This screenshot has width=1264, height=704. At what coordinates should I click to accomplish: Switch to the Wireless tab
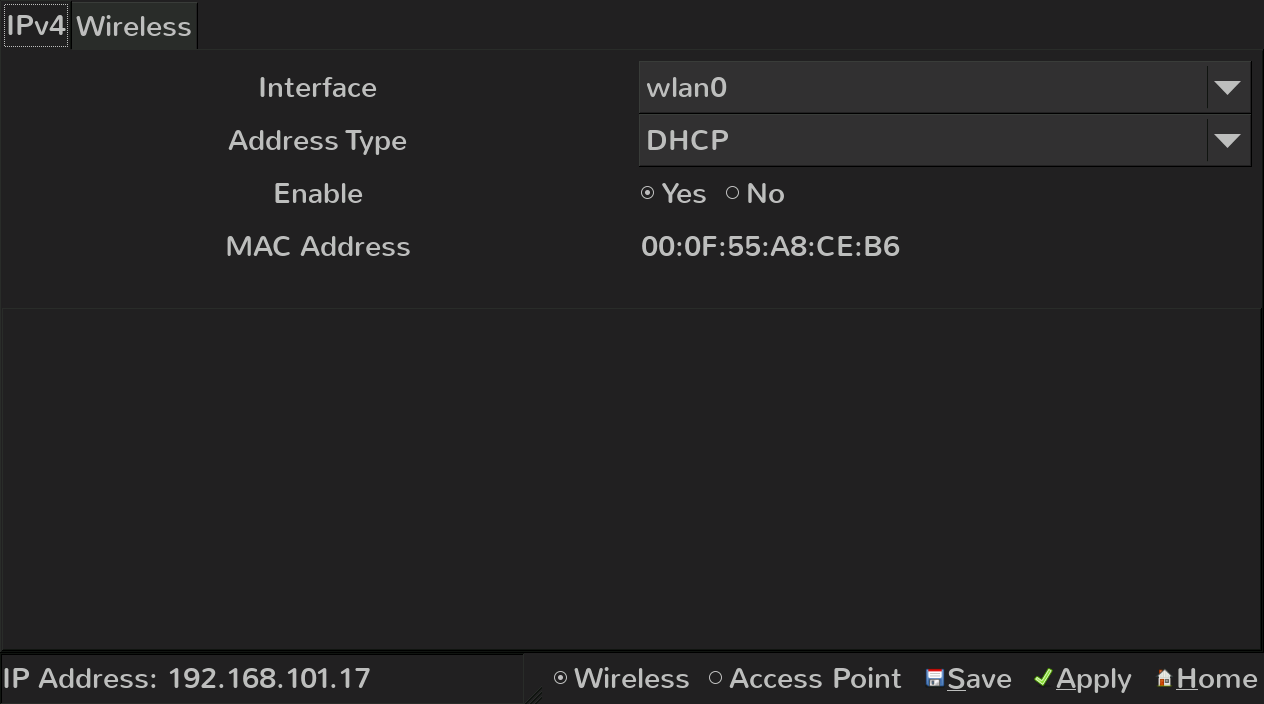134,26
